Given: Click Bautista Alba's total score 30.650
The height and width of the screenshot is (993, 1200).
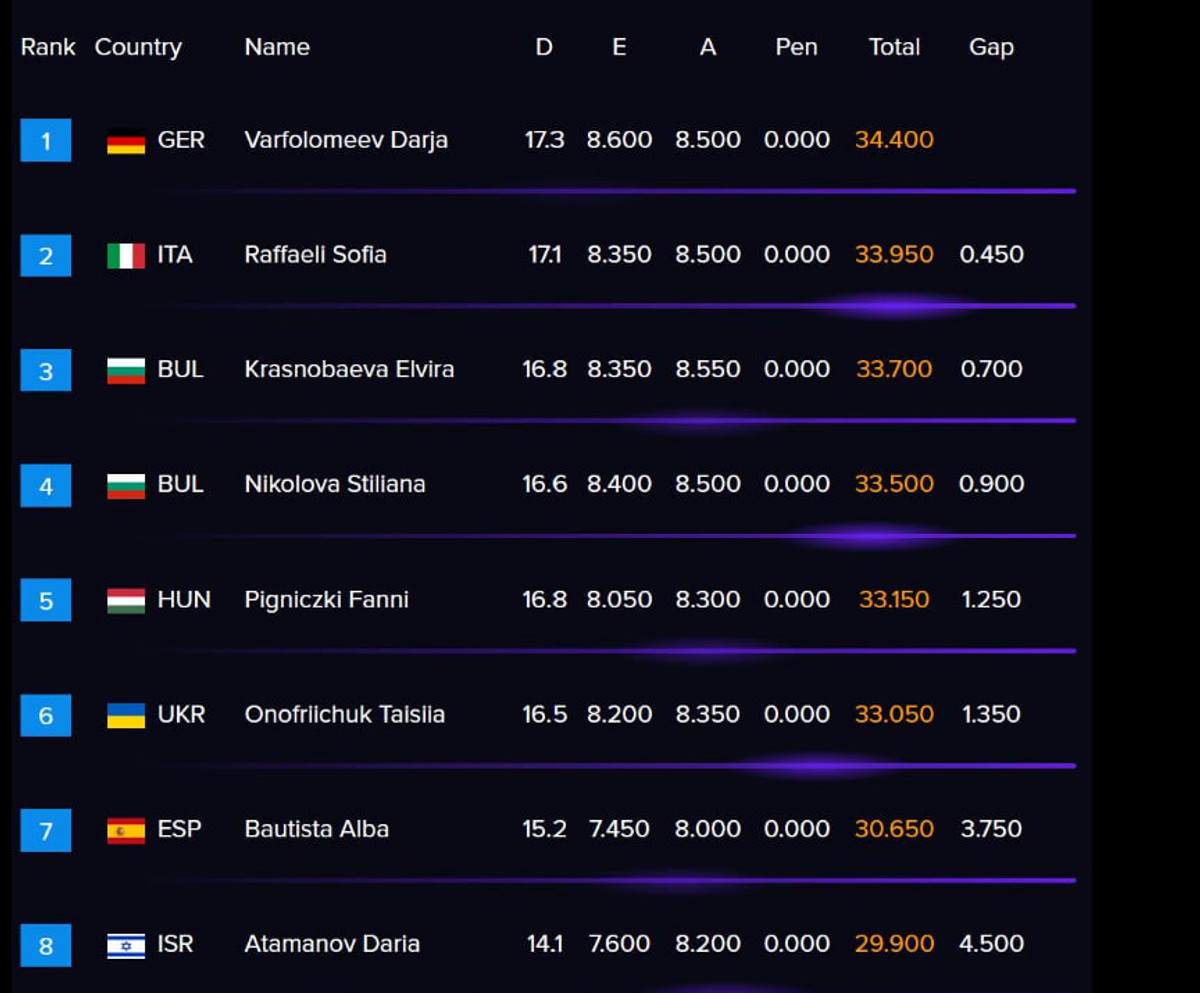Looking at the screenshot, I should click(894, 830).
